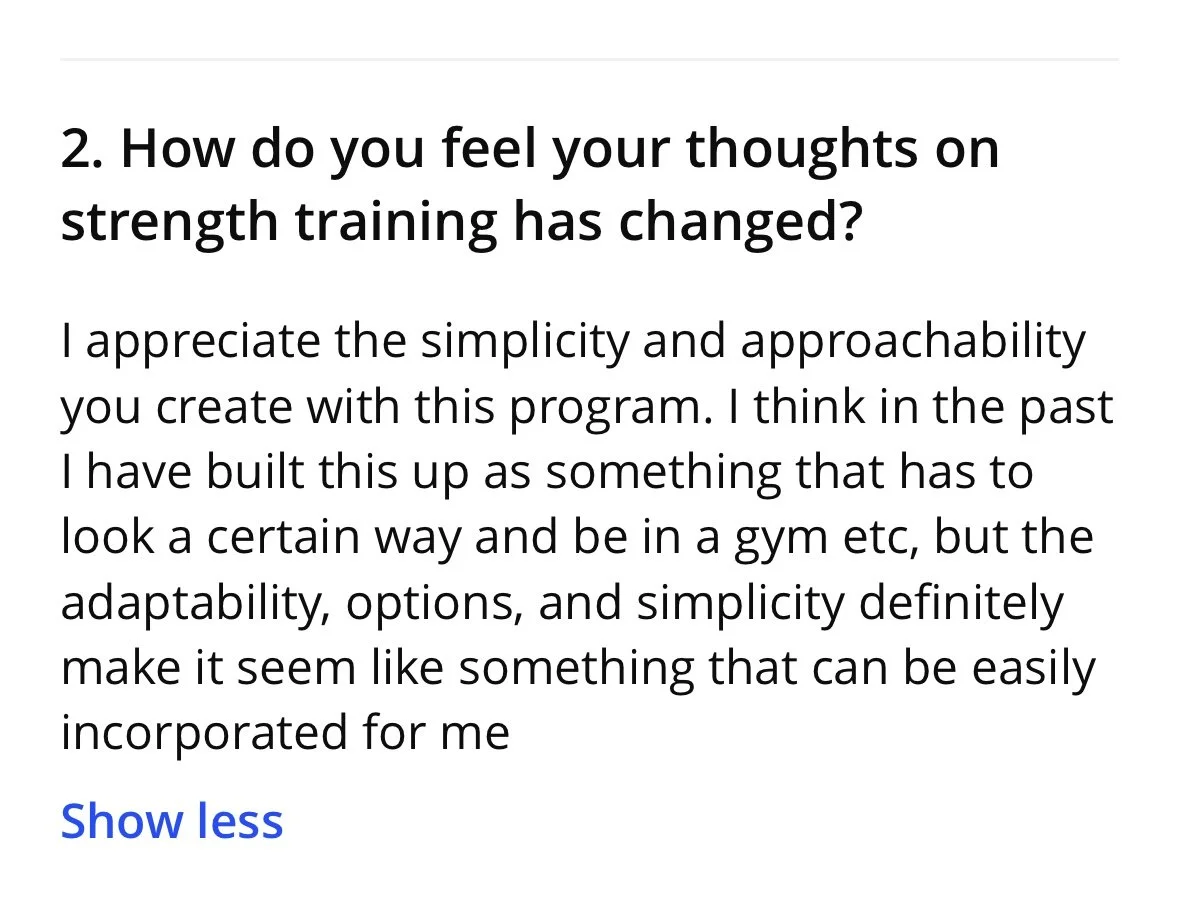Click the word "appreciate" in the response
This screenshot has height=914, width=1179.
[203, 342]
